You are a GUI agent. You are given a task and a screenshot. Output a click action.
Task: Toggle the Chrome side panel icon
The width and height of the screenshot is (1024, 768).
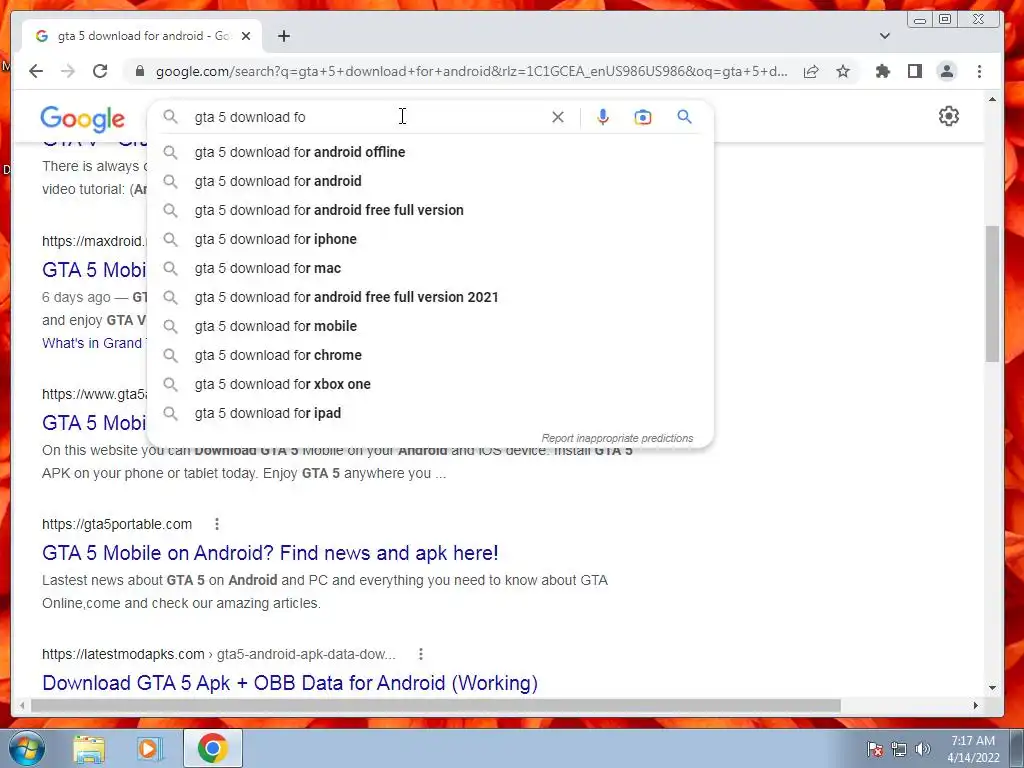tap(915, 71)
